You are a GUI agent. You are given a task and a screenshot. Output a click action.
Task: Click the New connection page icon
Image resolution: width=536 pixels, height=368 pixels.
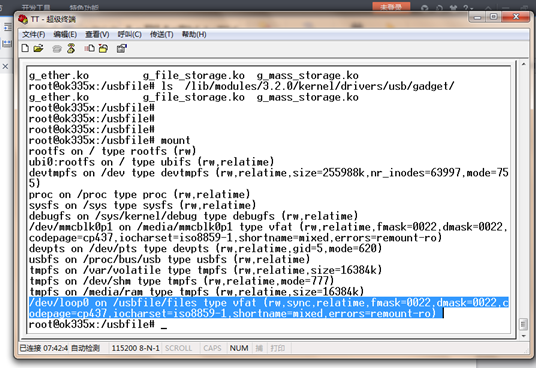pyautogui.click(x=25, y=48)
